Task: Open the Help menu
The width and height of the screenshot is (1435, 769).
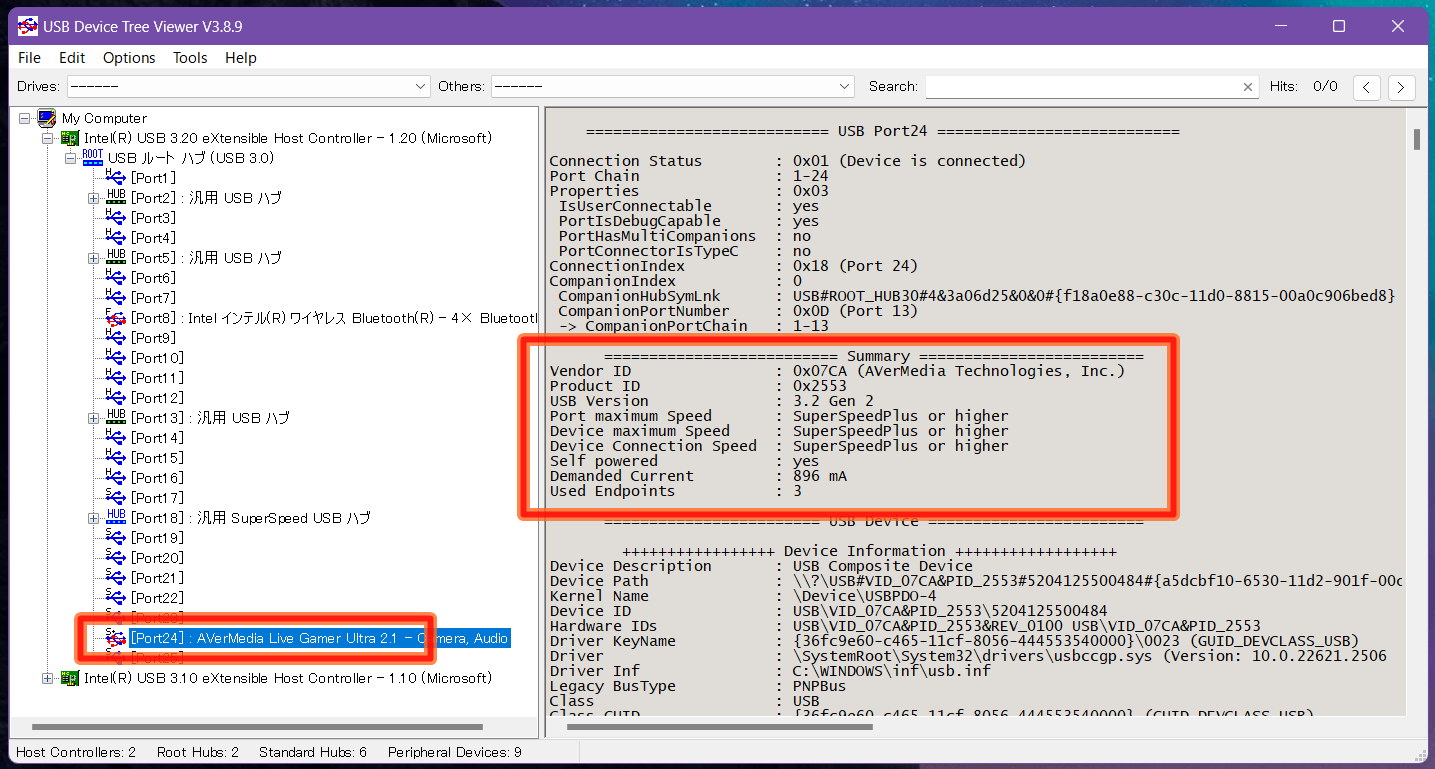Action: (x=240, y=58)
